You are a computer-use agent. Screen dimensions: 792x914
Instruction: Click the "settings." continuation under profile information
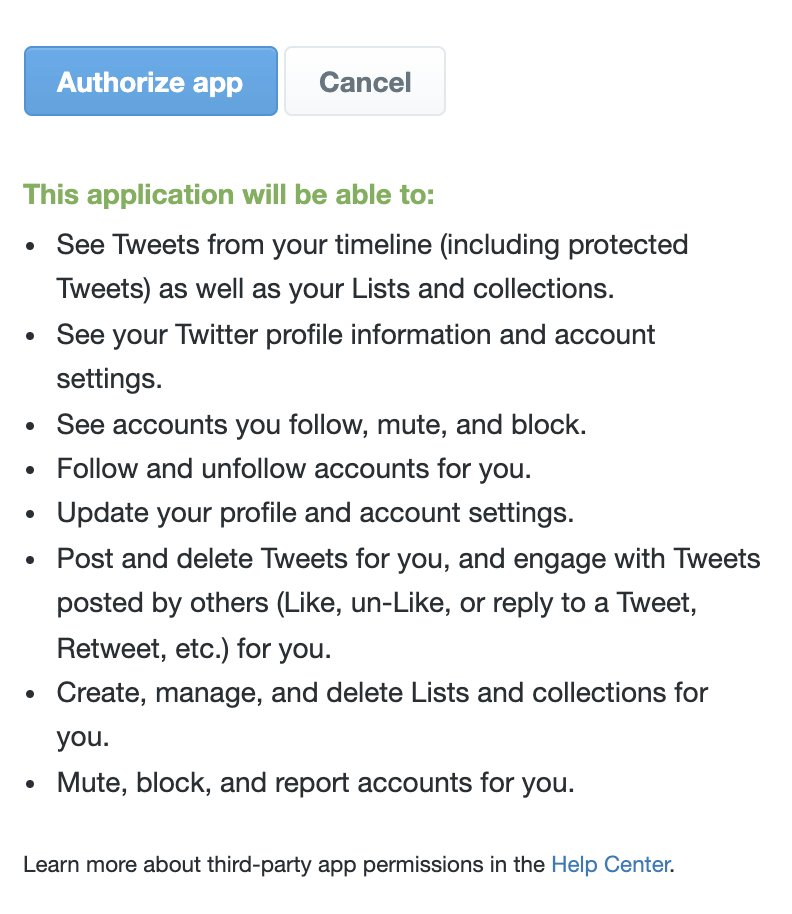click(109, 379)
